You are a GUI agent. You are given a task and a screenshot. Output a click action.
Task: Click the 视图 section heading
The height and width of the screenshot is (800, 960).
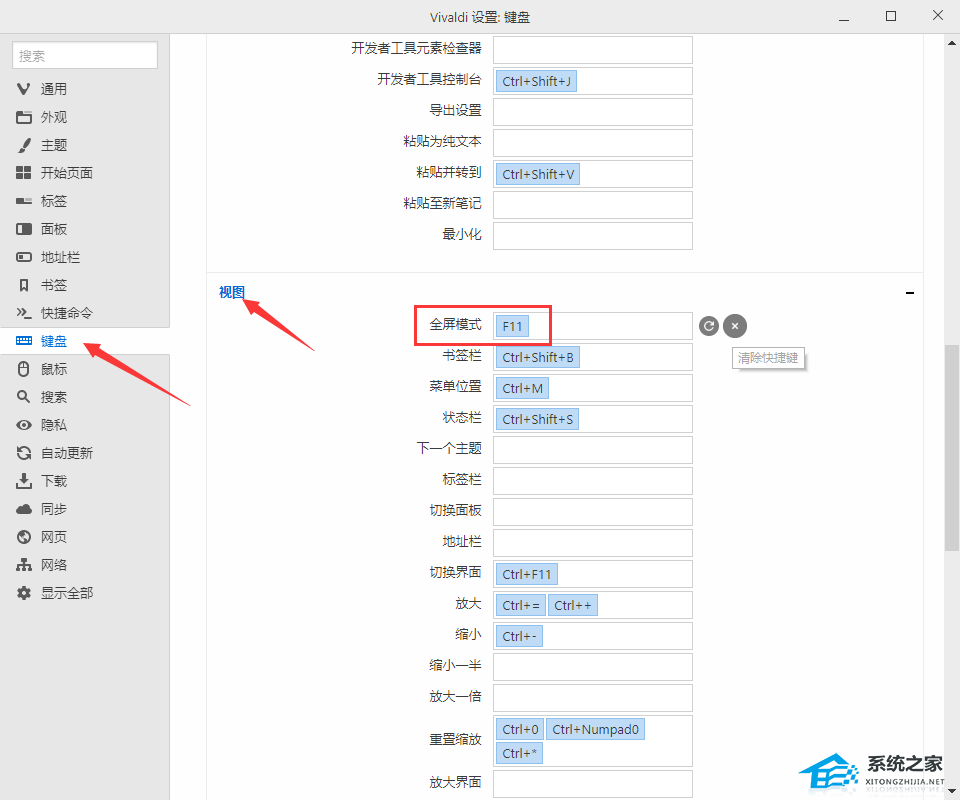point(232,293)
